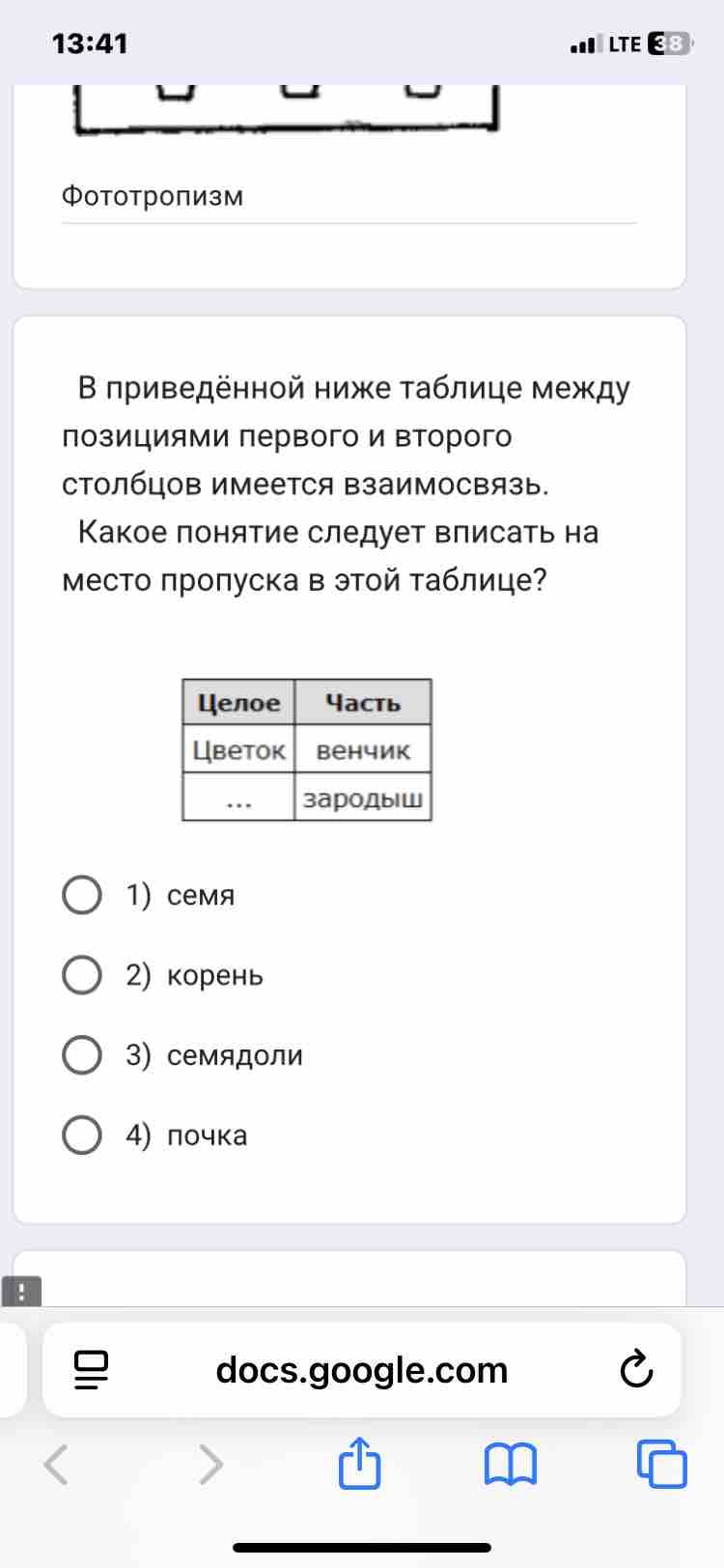Tap the docs.google.com address bar
Image resolution: width=724 pixels, height=1568 pixels.
point(362,1370)
